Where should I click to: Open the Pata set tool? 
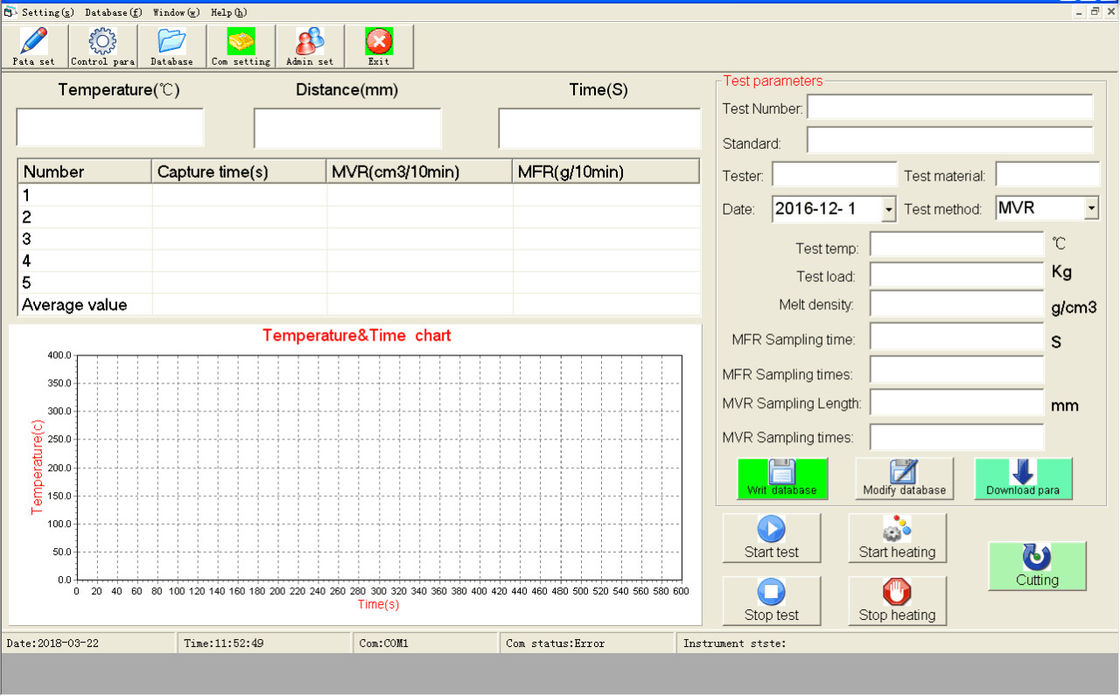(34, 46)
